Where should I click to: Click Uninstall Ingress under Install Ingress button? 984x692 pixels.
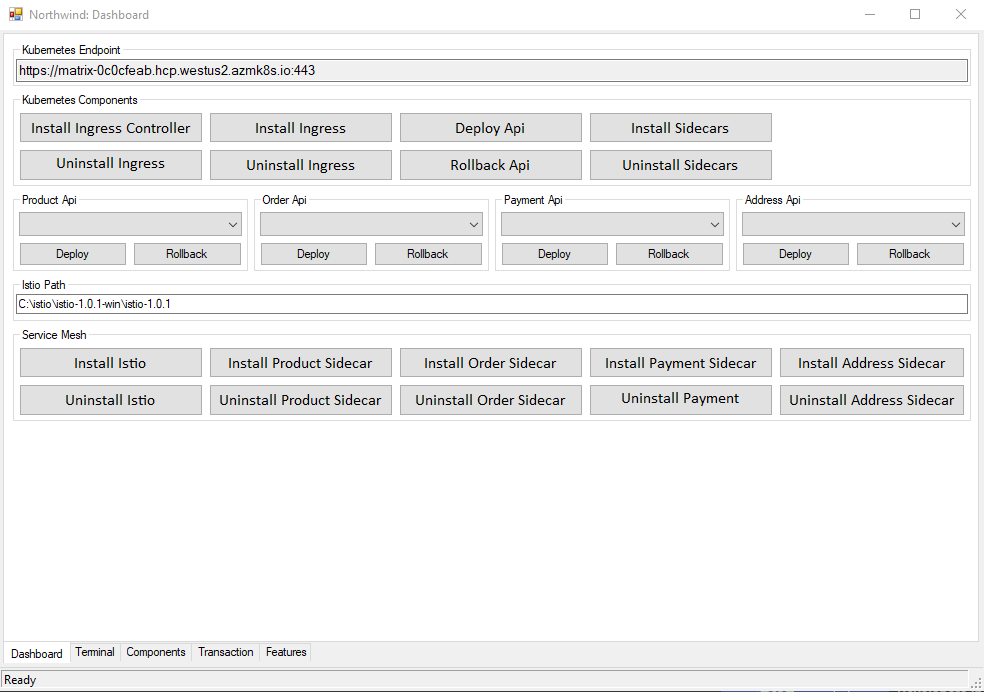point(301,165)
